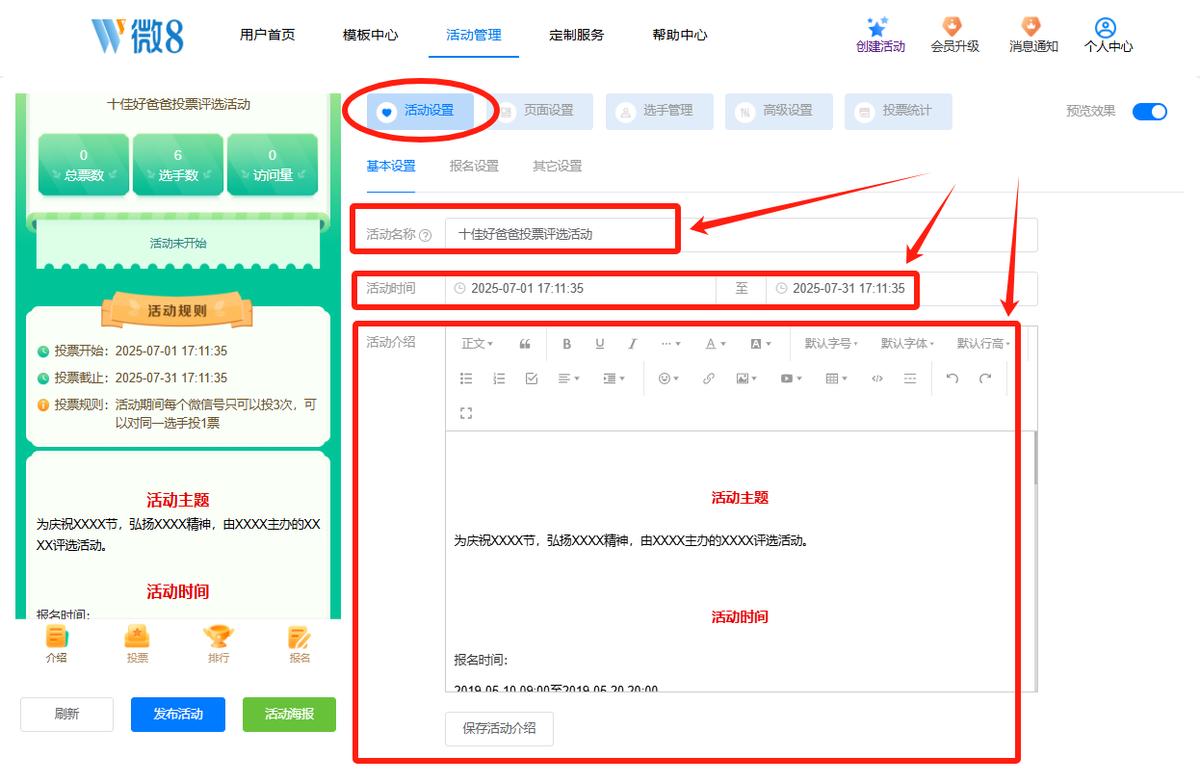Insert a bulleted list
The height and width of the screenshot is (782, 1200).
click(x=466, y=379)
